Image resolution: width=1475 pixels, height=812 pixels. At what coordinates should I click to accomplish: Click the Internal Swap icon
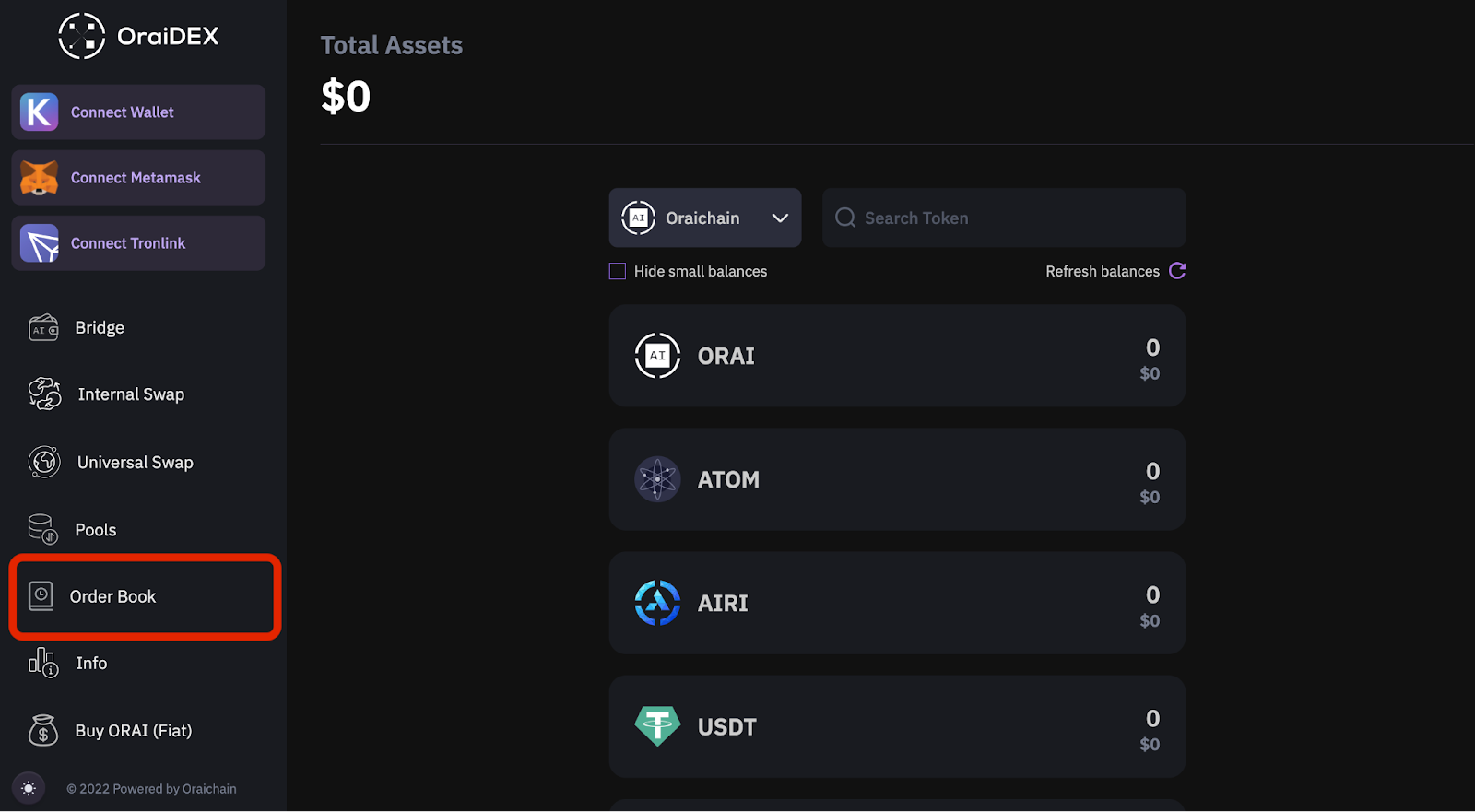coord(44,394)
